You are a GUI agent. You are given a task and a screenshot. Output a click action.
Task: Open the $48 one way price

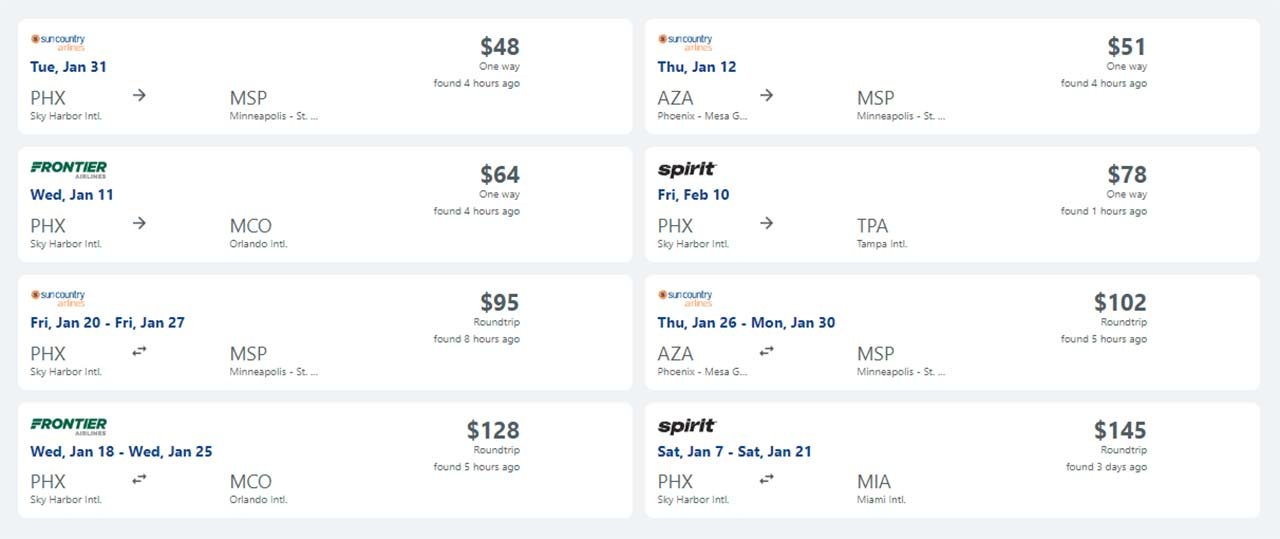point(499,47)
